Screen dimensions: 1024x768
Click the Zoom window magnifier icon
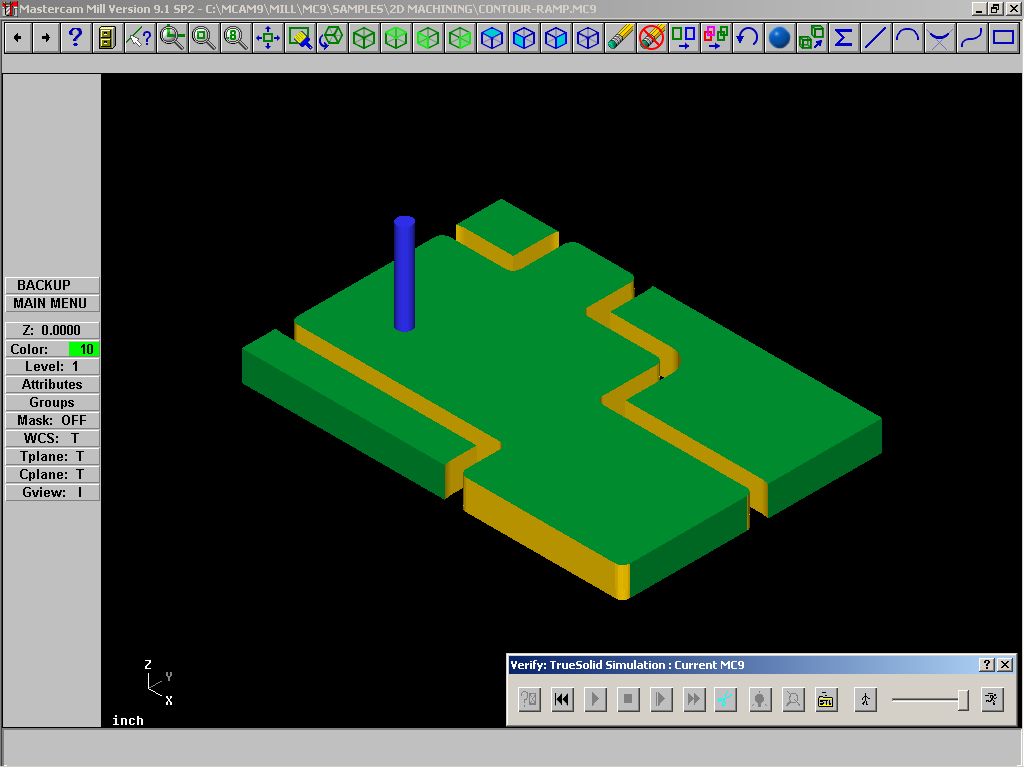click(x=171, y=38)
